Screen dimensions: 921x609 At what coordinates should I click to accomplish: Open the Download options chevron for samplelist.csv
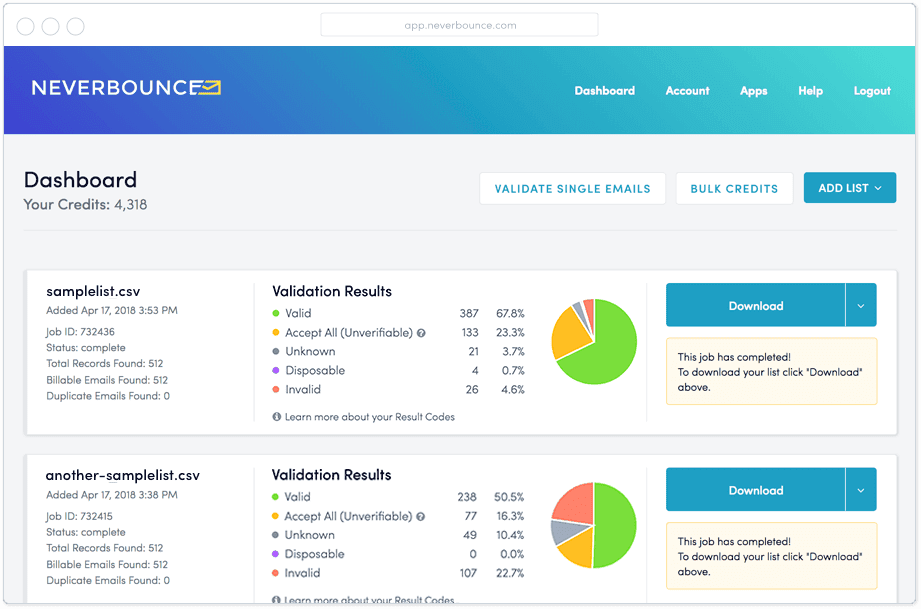coord(862,305)
